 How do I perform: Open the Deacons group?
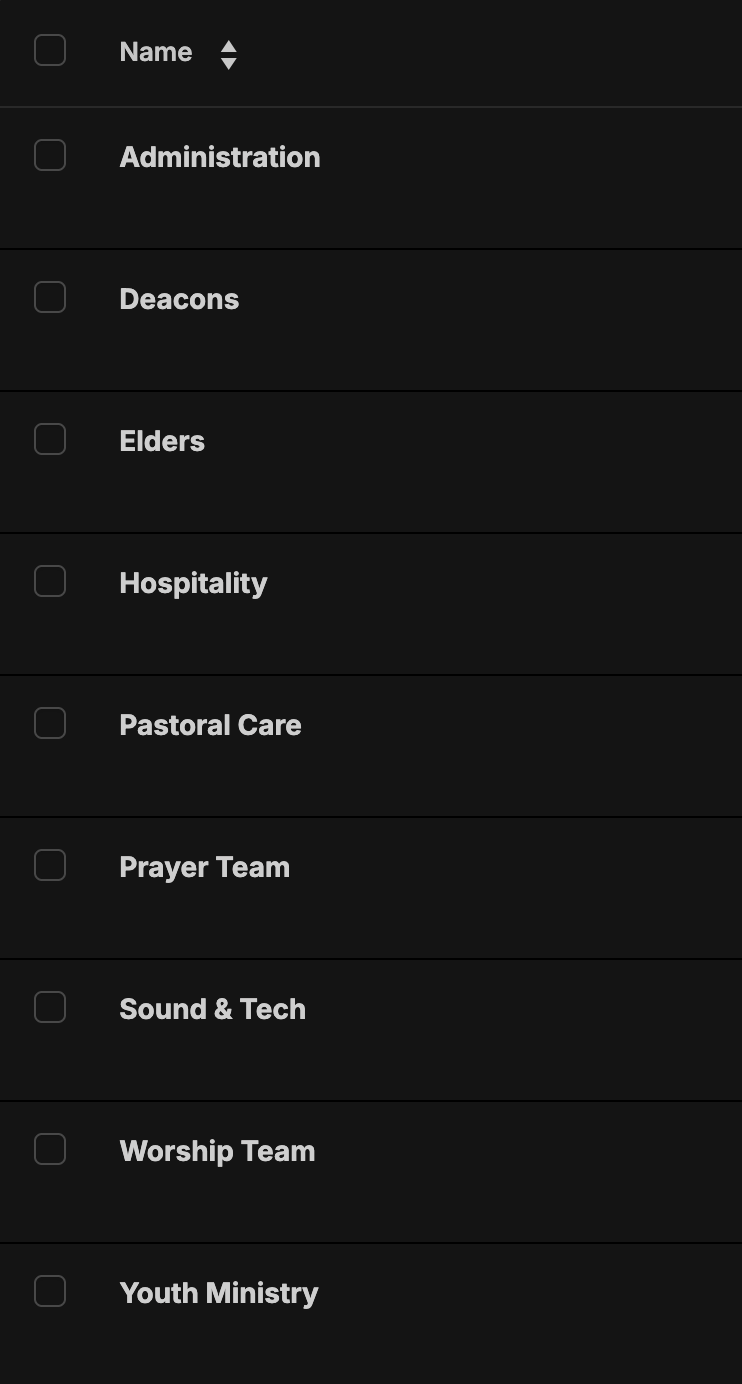(179, 299)
